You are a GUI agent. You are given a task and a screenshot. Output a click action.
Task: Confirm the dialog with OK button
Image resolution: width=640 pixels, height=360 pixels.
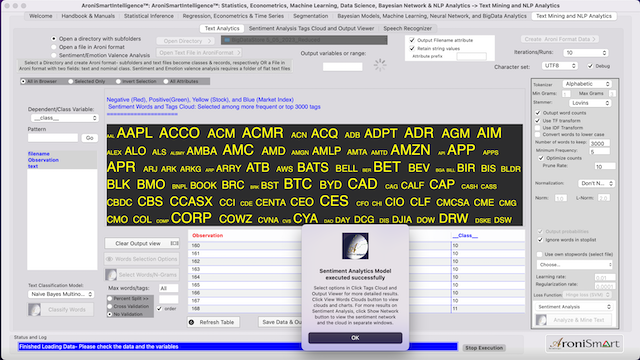click(x=355, y=338)
